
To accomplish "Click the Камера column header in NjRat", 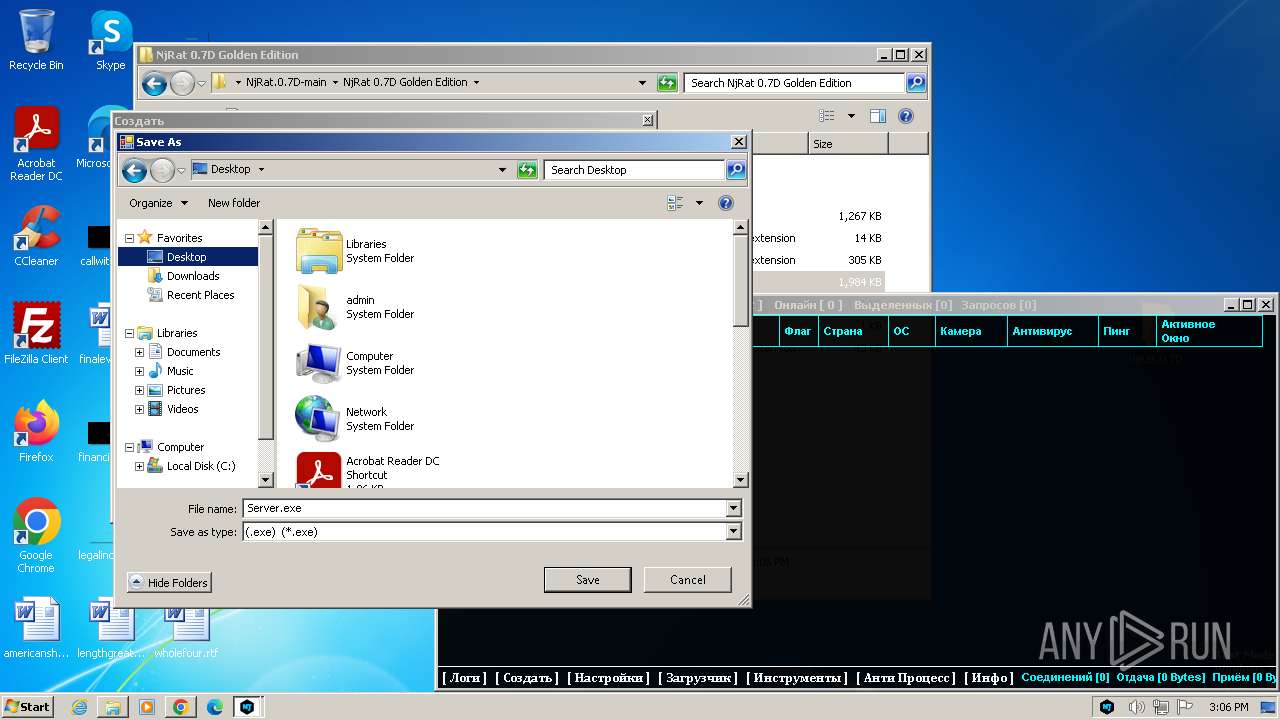I will [x=971, y=331].
